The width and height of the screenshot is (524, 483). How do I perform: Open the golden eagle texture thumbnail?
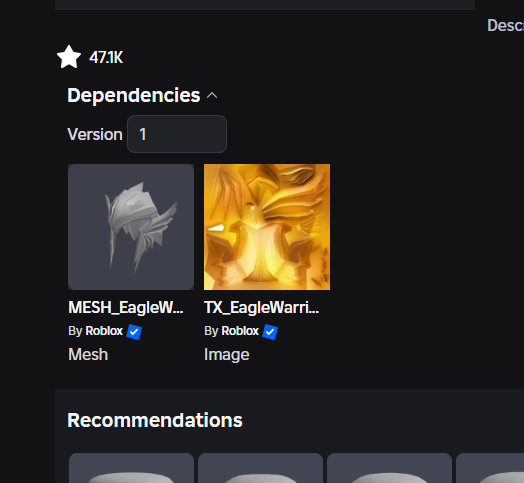click(x=267, y=227)
